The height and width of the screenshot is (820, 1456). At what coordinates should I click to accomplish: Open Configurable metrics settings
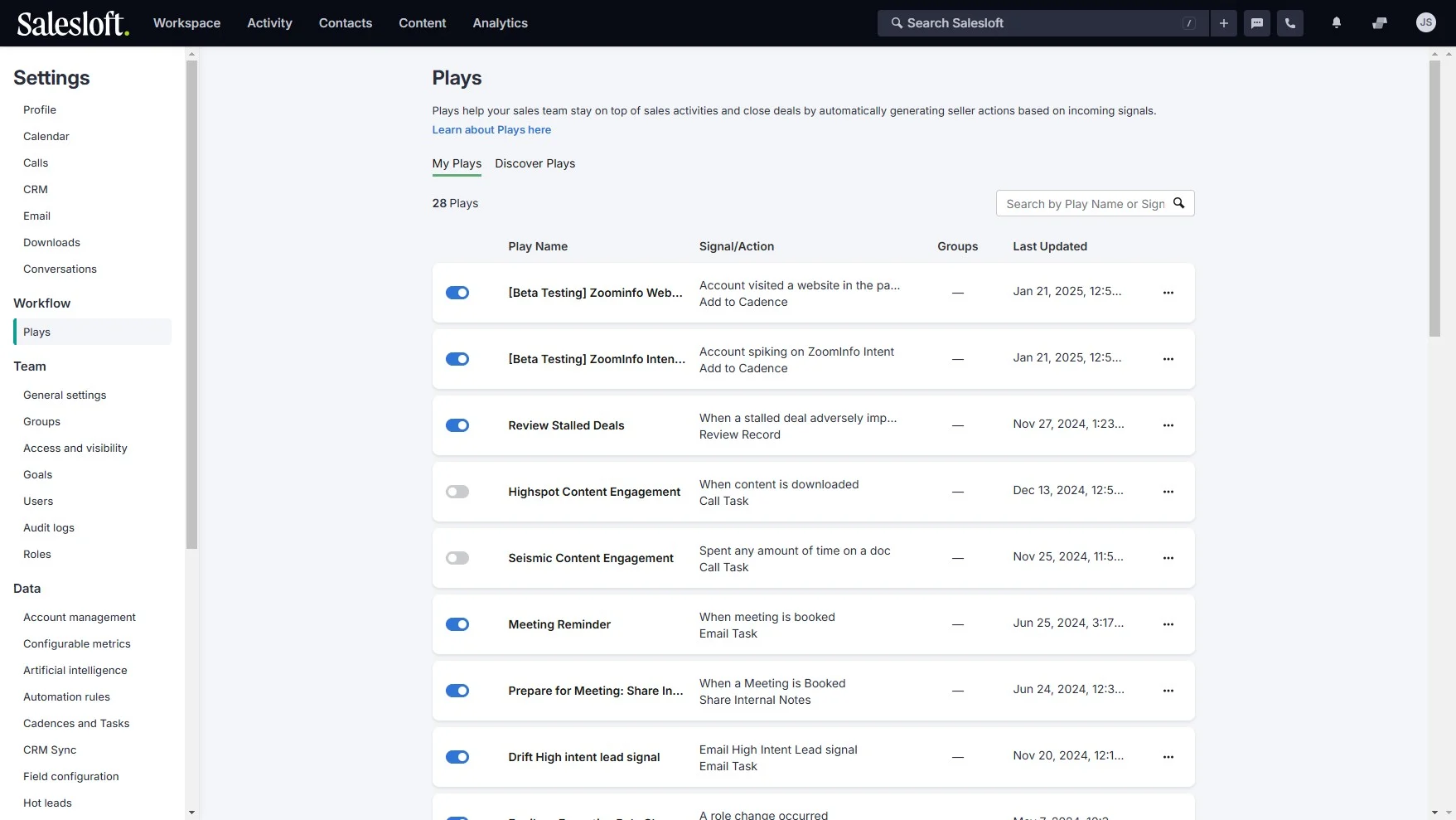coord(77,643)
